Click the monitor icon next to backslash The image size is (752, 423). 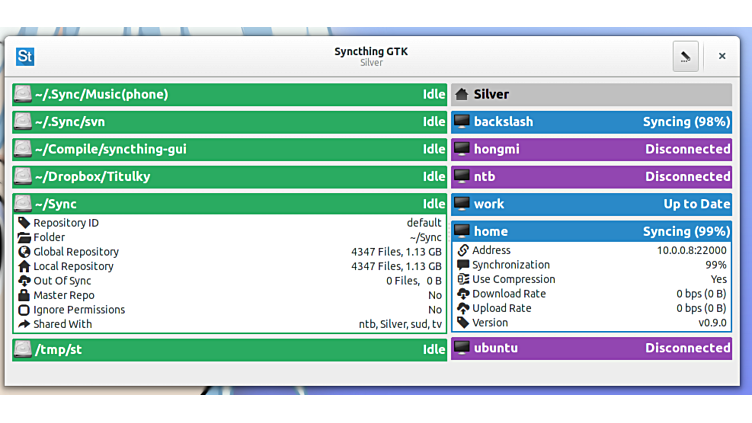click(461, 122)
